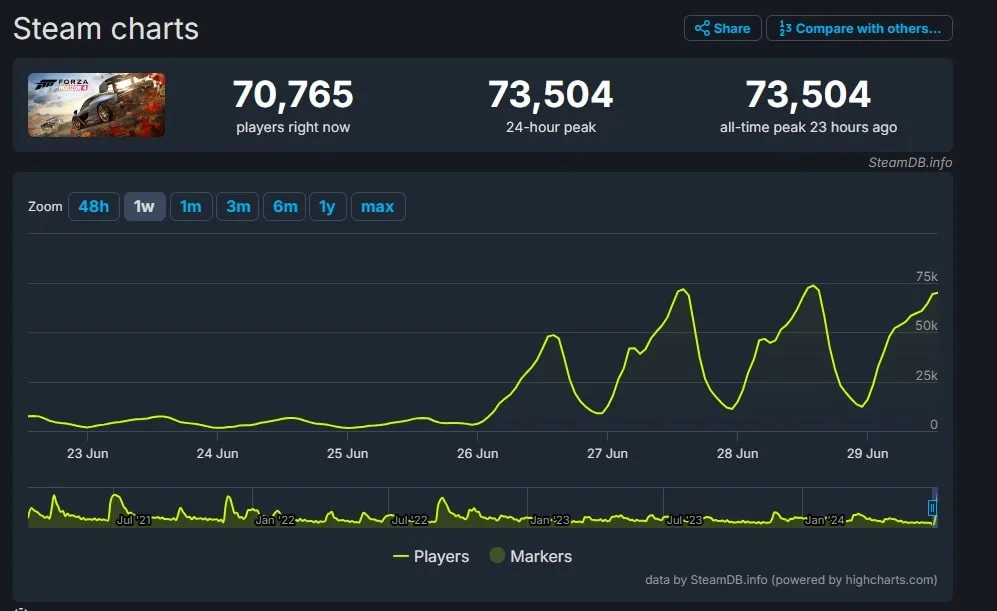The width and height of the screenshot is (997, 611).
Task: Select the 6m zoom range
Action: click(285, 207)
